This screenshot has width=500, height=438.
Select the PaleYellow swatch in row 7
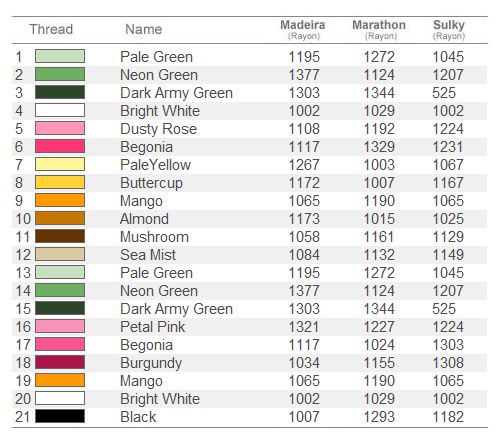point(60,164)
